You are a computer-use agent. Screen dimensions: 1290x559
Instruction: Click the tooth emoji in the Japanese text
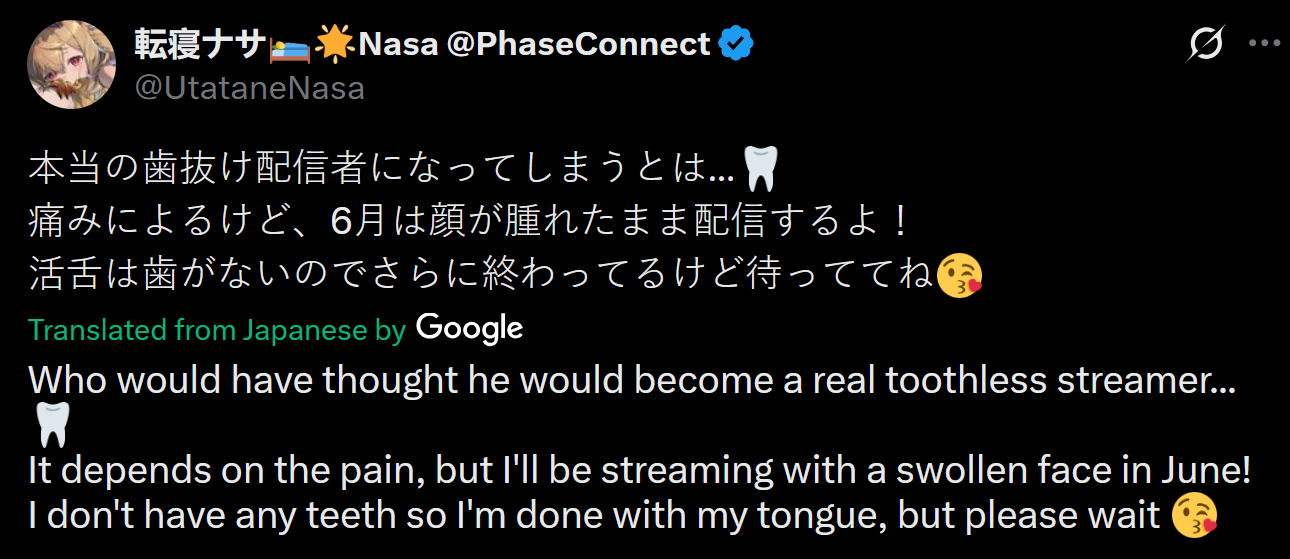tap(762, 168)
